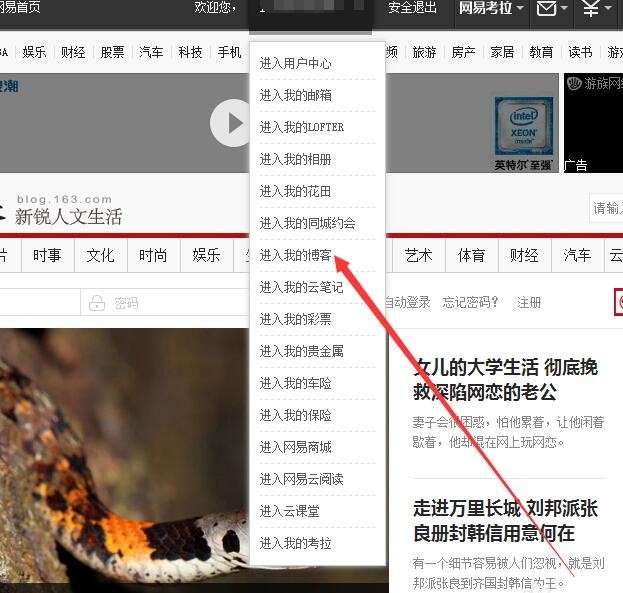Select 进入我的彩票 entry
This screenshot has height=593, width=623.
[295, 319]
